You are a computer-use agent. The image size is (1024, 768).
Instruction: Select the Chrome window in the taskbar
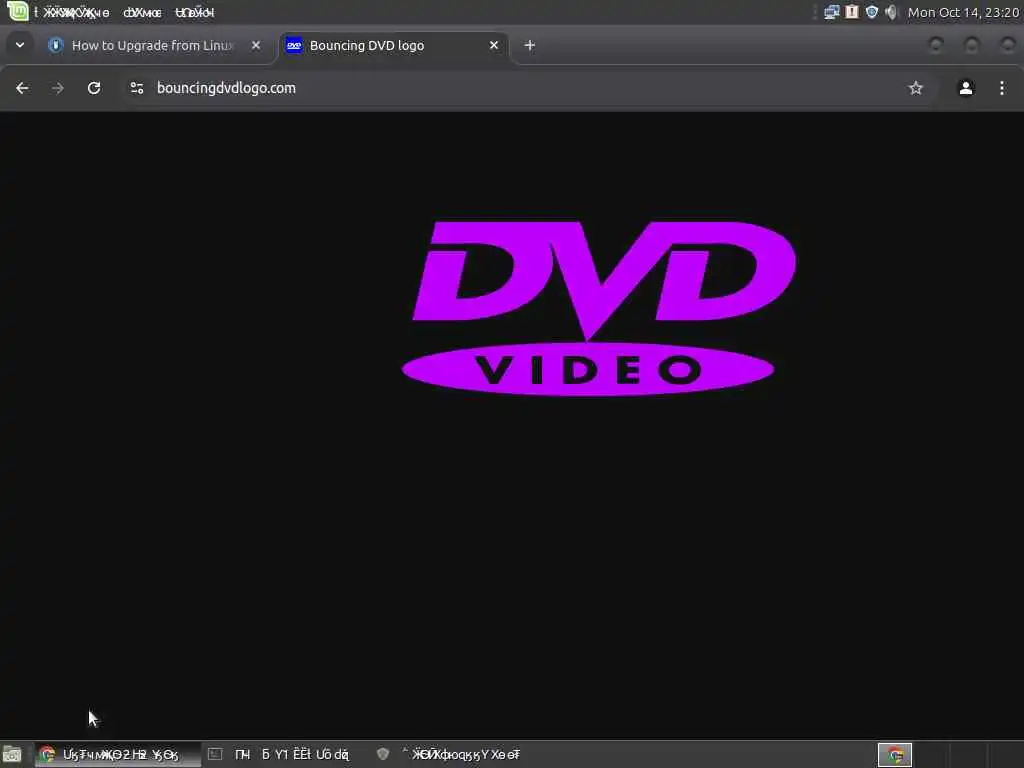pos(118,754)
